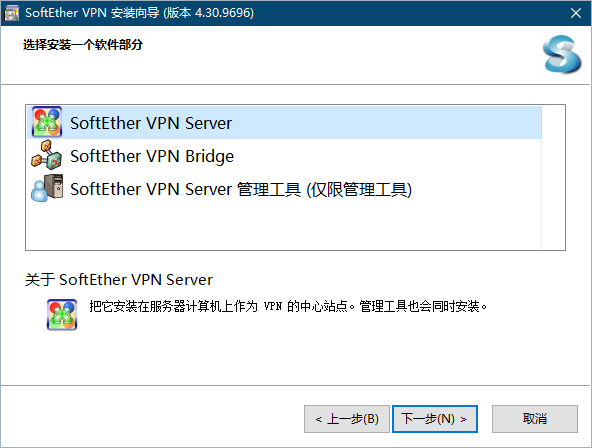Cancel setup with the 取消 button
Viewport: 592px width, 448px height.
(535, 419)
